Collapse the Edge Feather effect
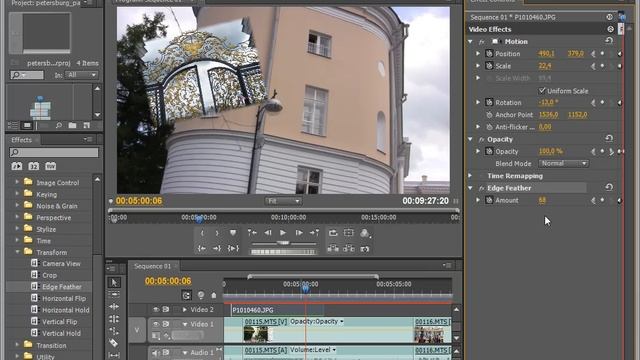Viewport: 640px width, 360px height. (x=470, y=188)
